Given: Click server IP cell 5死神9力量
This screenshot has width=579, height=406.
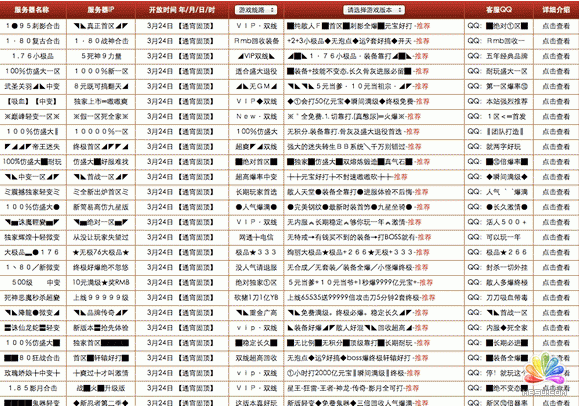Looking at the screenshot, I should click(101, 56).
